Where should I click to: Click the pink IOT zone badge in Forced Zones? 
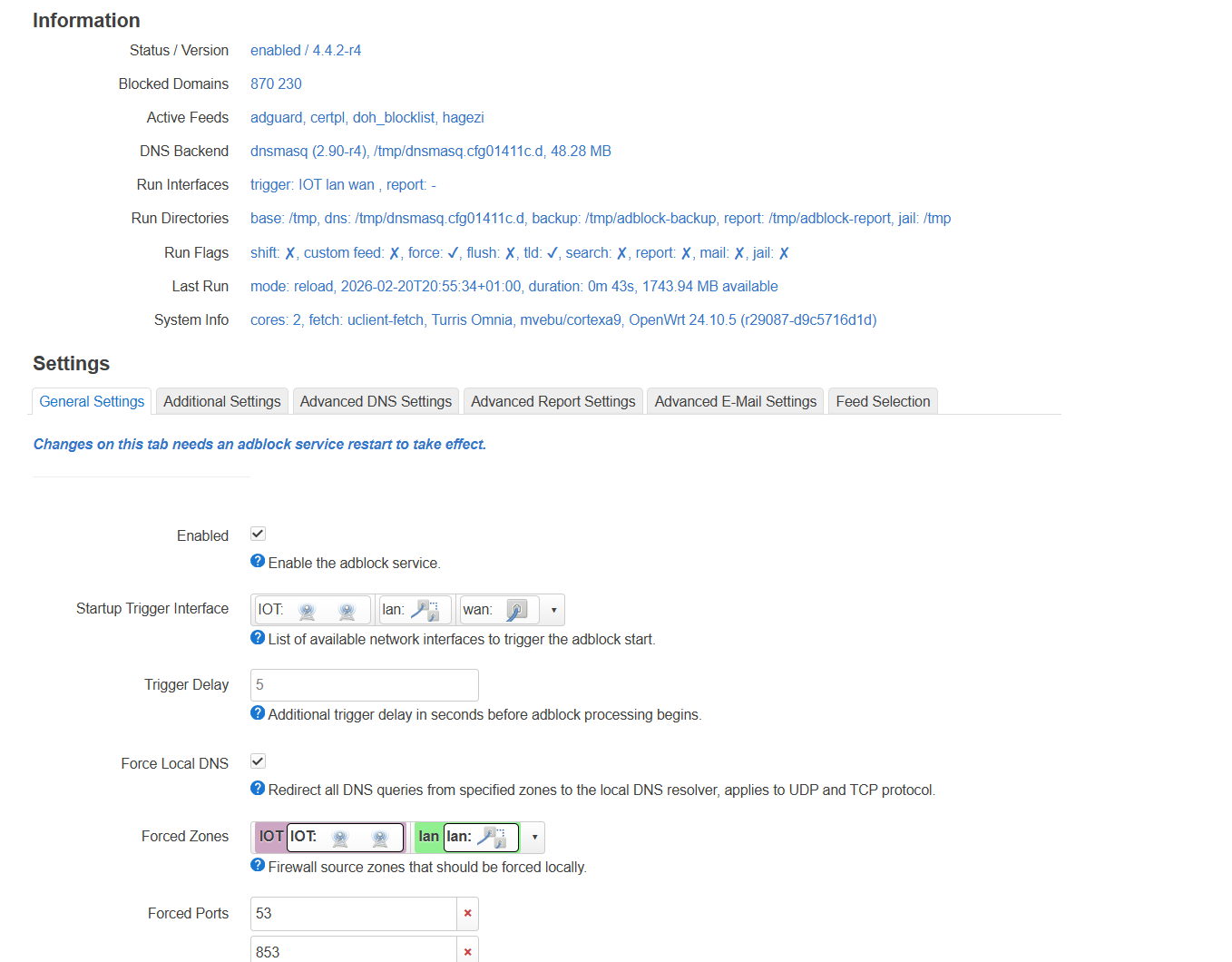tap(271, 837)
